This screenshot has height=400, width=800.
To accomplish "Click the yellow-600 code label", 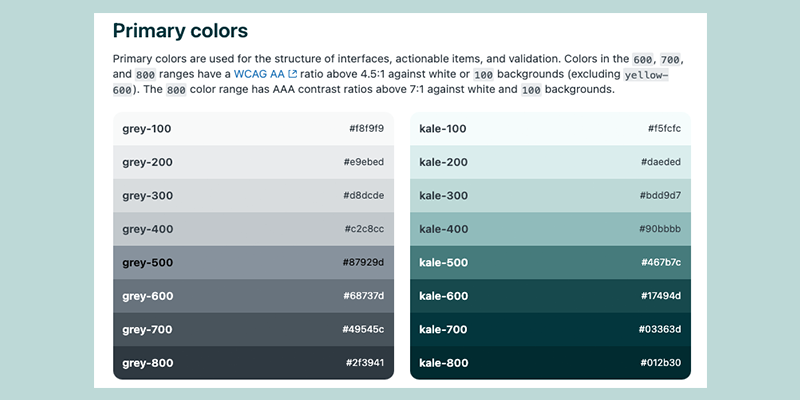I will [646, 74].
